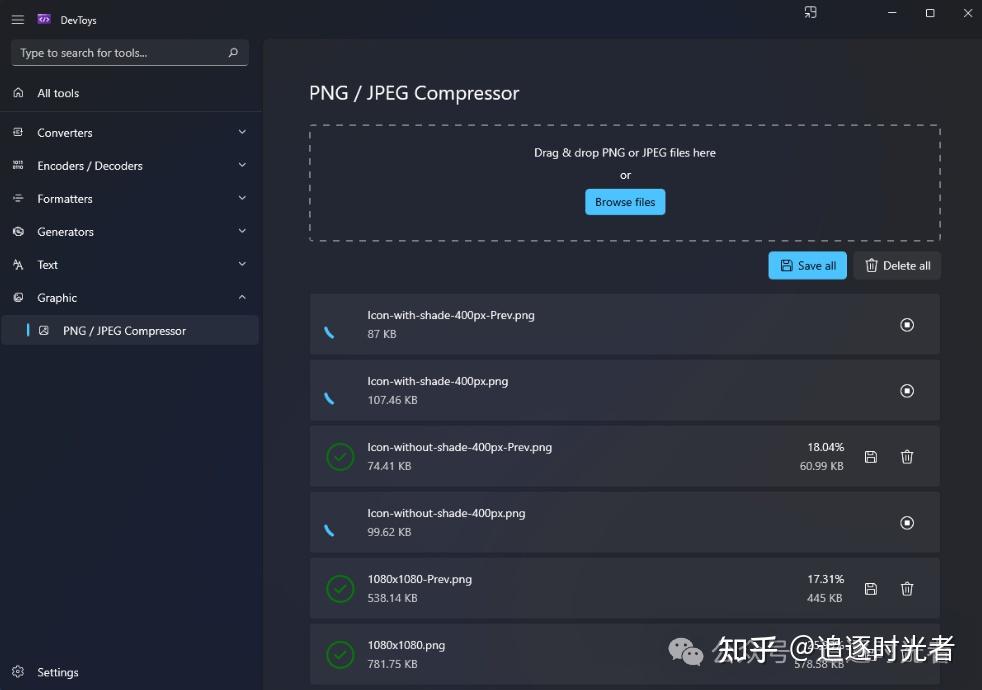Viewport: 982px width, 690px height.
Task: Select the All tools home icon
Action: click(18, 93)
